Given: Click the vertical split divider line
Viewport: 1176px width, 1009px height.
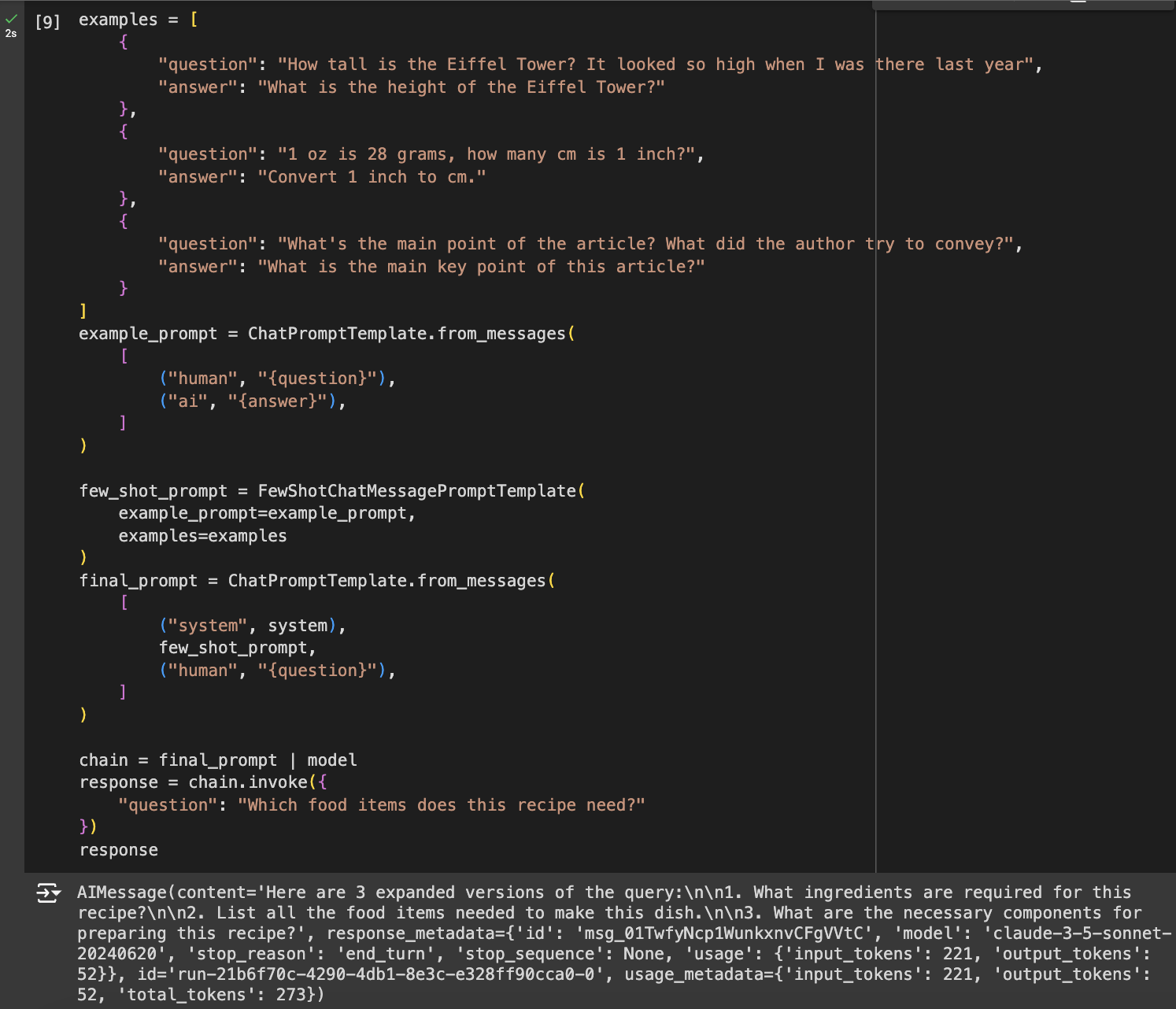Looking at the screenshot, I should pos(877,441).
